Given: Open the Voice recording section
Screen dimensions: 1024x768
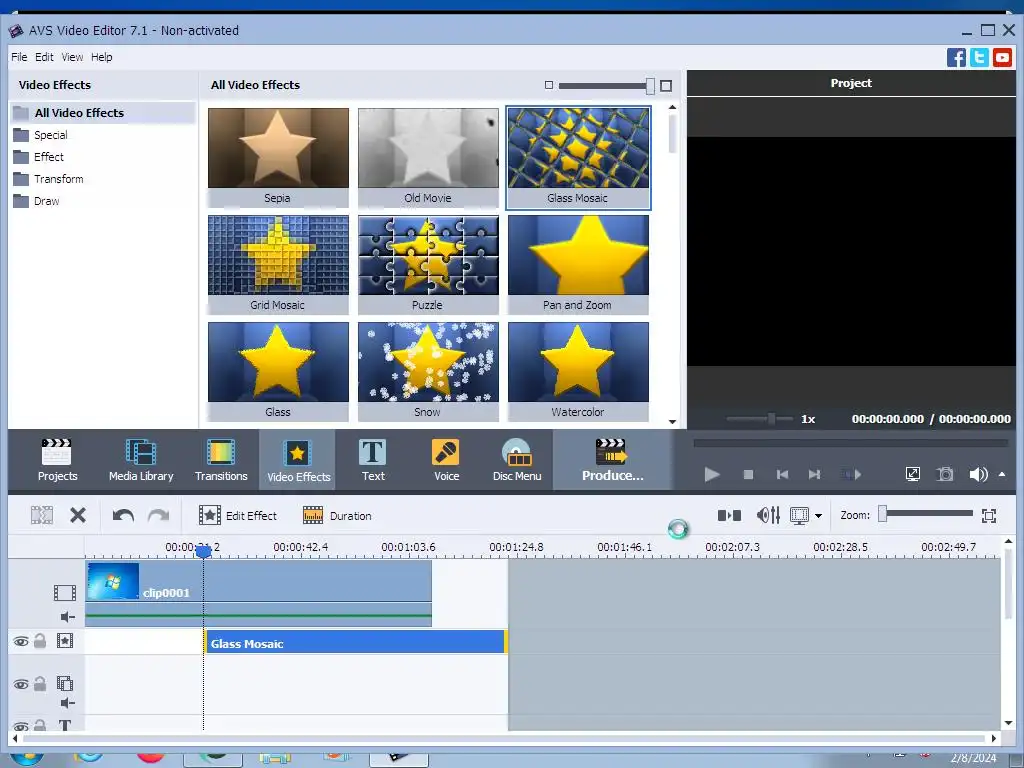Looking at the screenshot, I should point(446,460).
